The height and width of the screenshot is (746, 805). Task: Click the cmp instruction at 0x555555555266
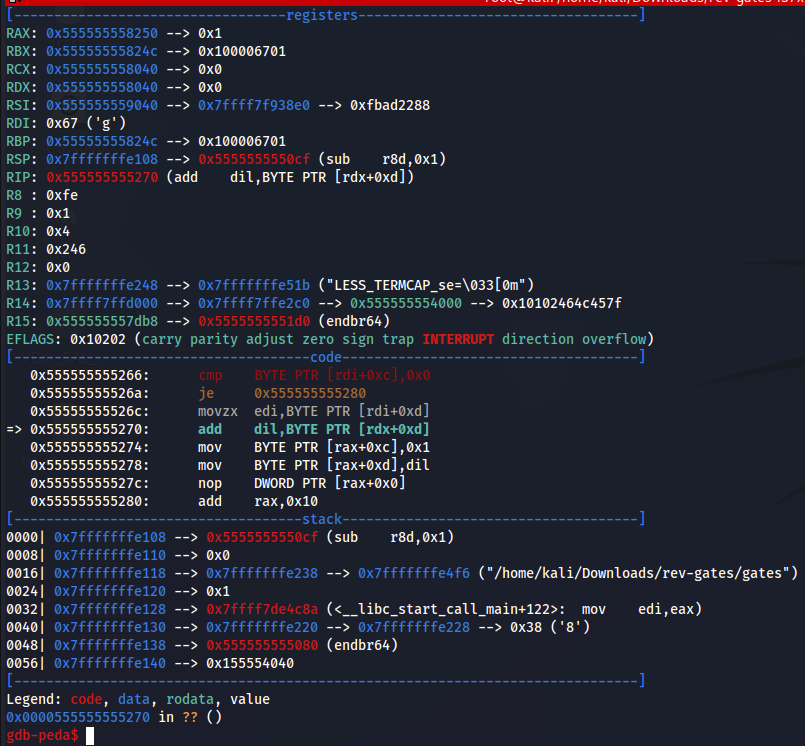314,375
